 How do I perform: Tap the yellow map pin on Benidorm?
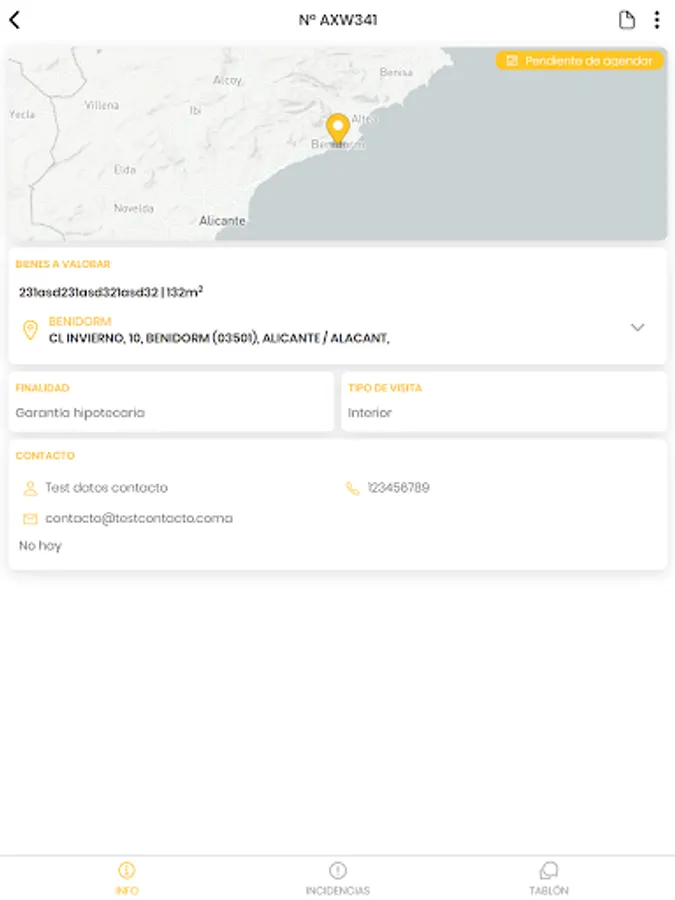pyautogui.click(x=338, y=129)
